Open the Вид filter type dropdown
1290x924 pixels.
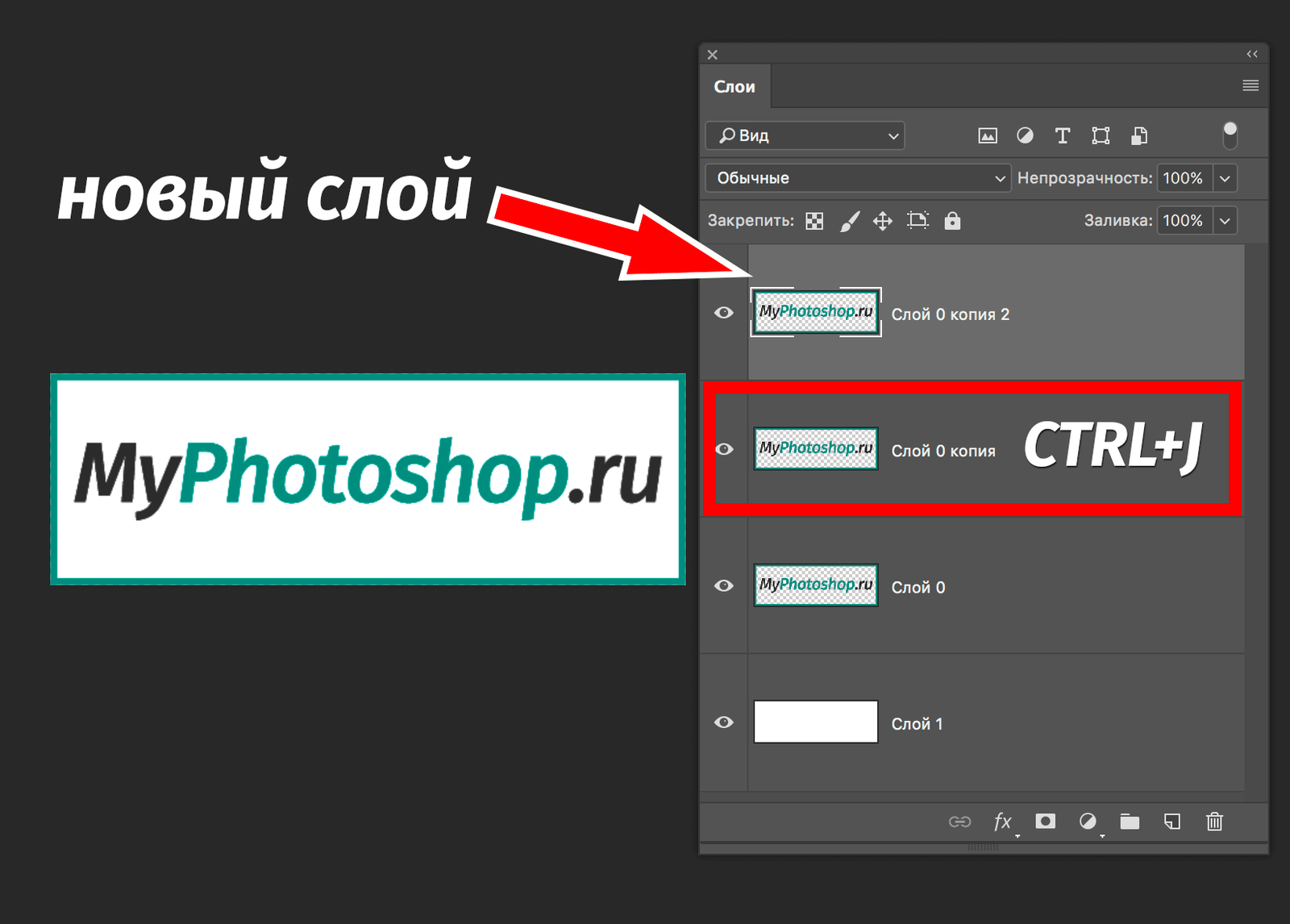(x=805, y=135)
